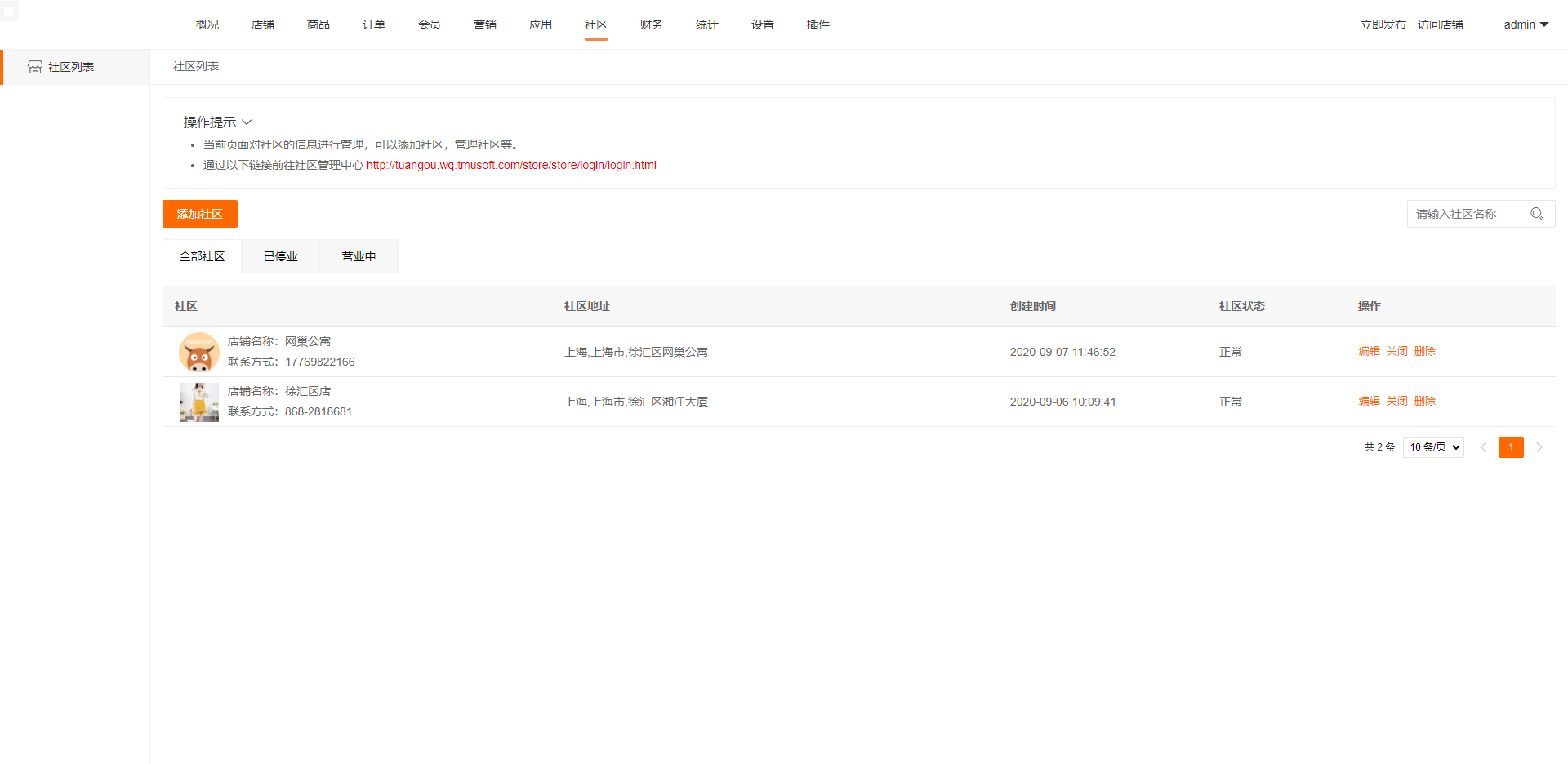Click the previous page arrow

click(x=1484, y=447)
